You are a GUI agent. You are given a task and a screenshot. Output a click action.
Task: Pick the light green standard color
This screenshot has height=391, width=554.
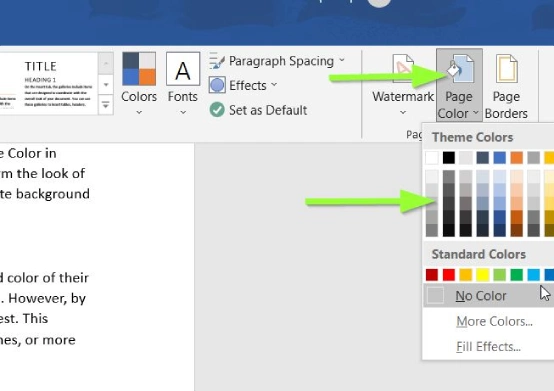[500, 274]
